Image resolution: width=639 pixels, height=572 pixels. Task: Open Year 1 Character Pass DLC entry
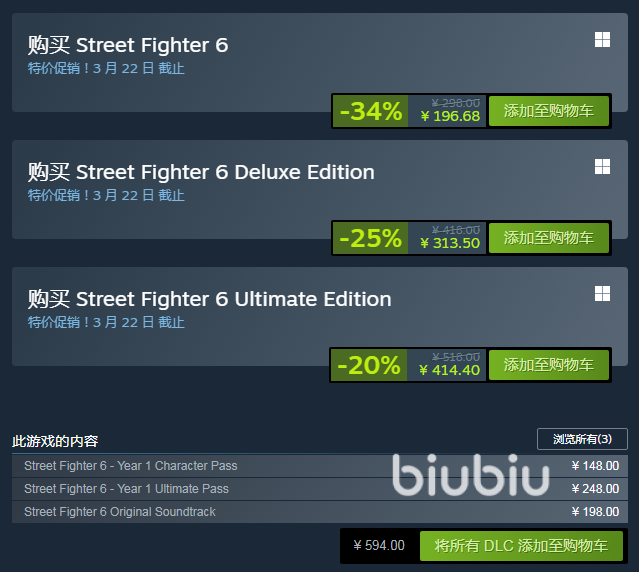coord(131,466)
